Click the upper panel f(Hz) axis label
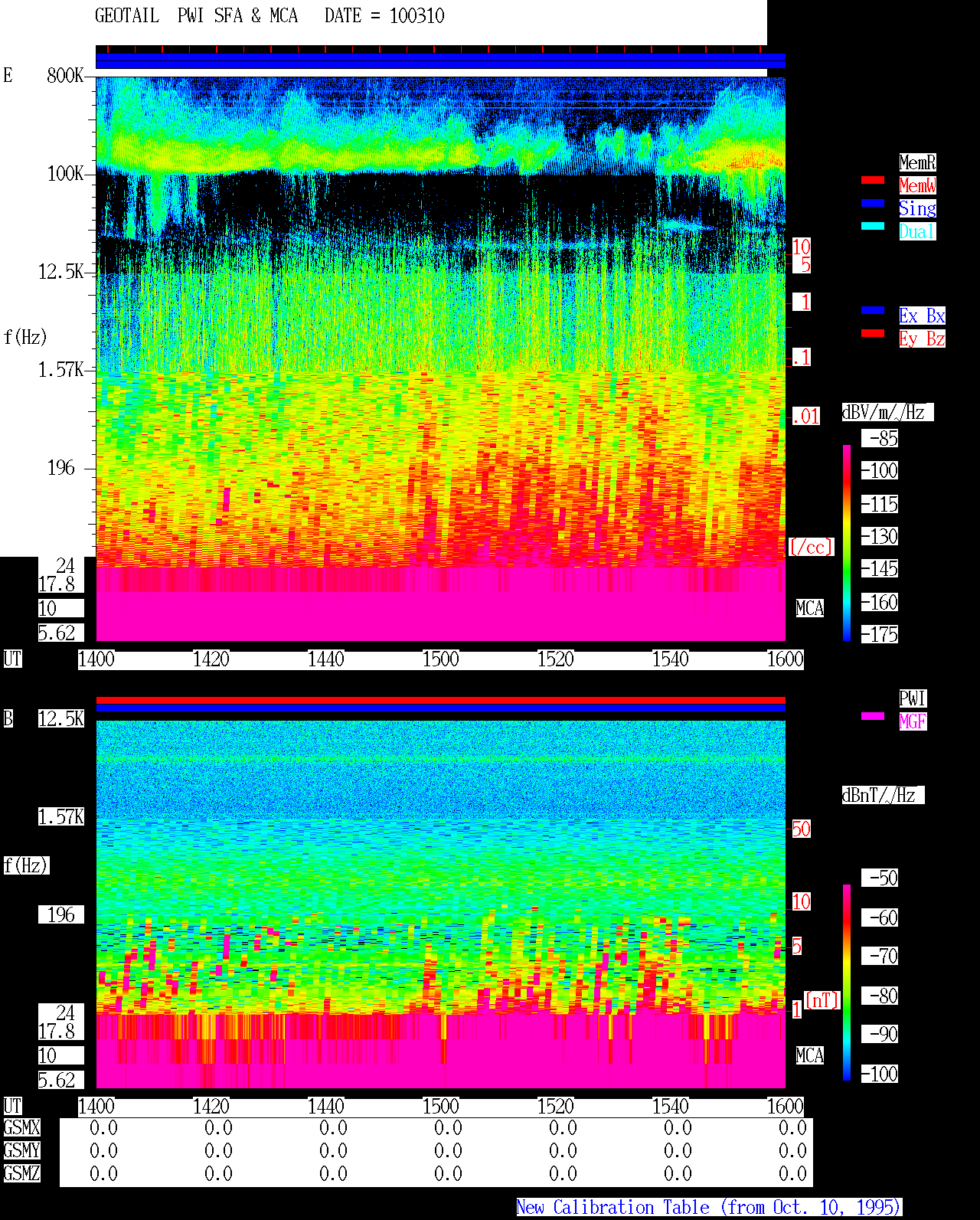 [x=25, y=337]
